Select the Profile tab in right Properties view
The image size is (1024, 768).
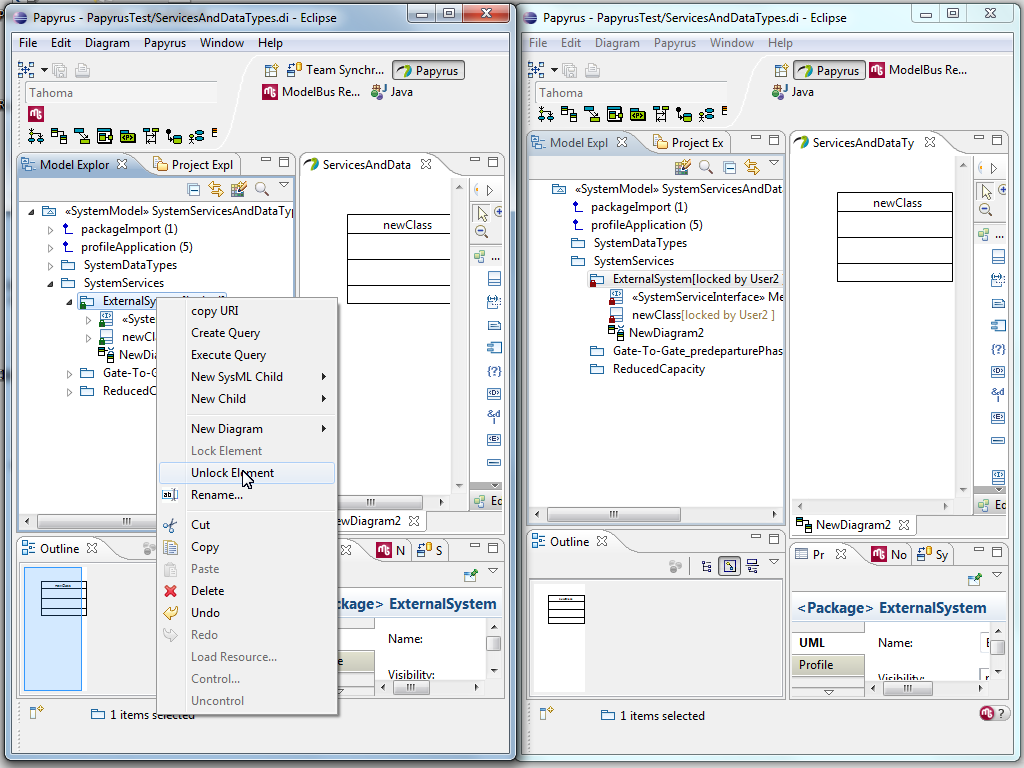tap(827, 665)
